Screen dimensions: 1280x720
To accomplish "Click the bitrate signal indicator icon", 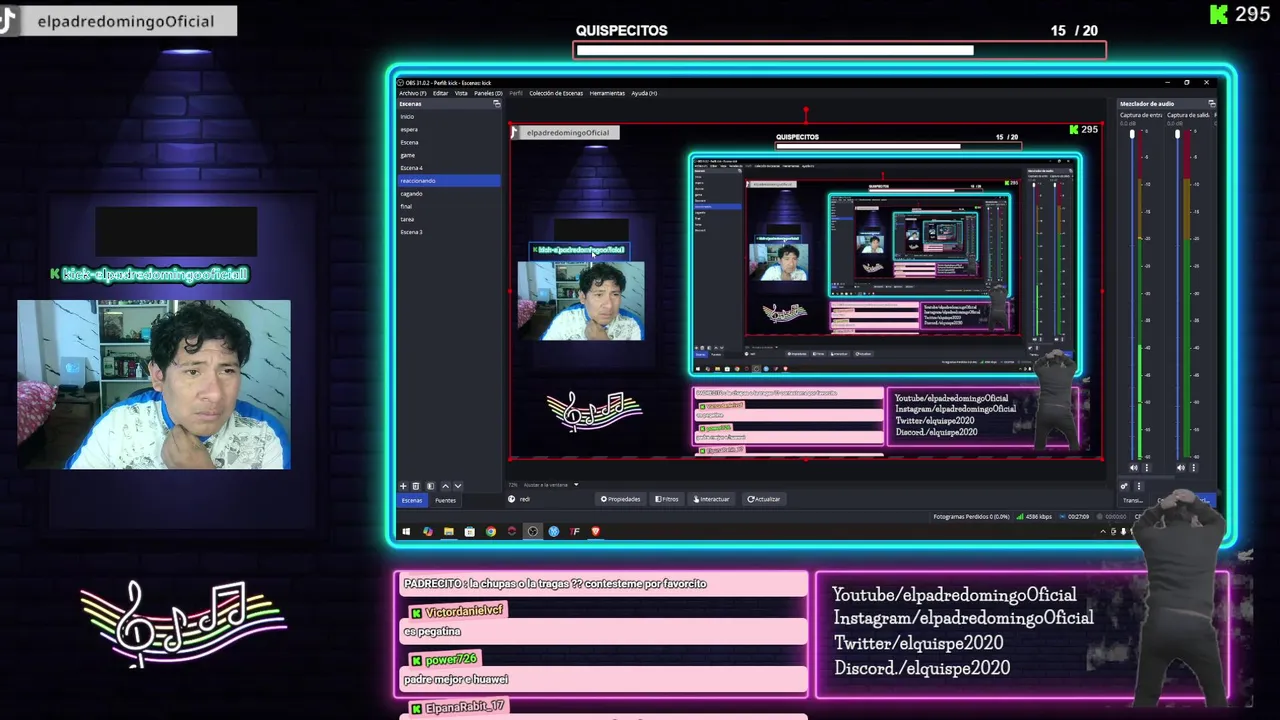I will (x=1020, y=517).
